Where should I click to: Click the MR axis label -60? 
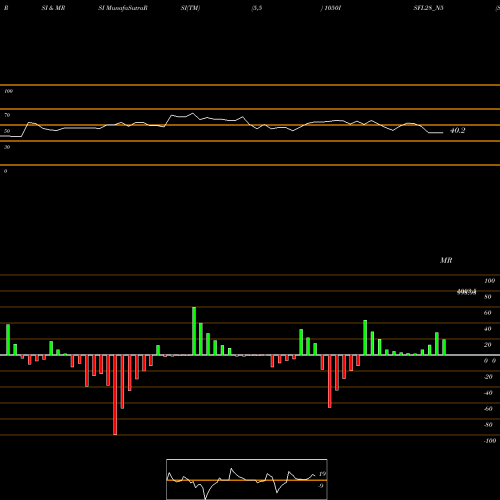488,409
